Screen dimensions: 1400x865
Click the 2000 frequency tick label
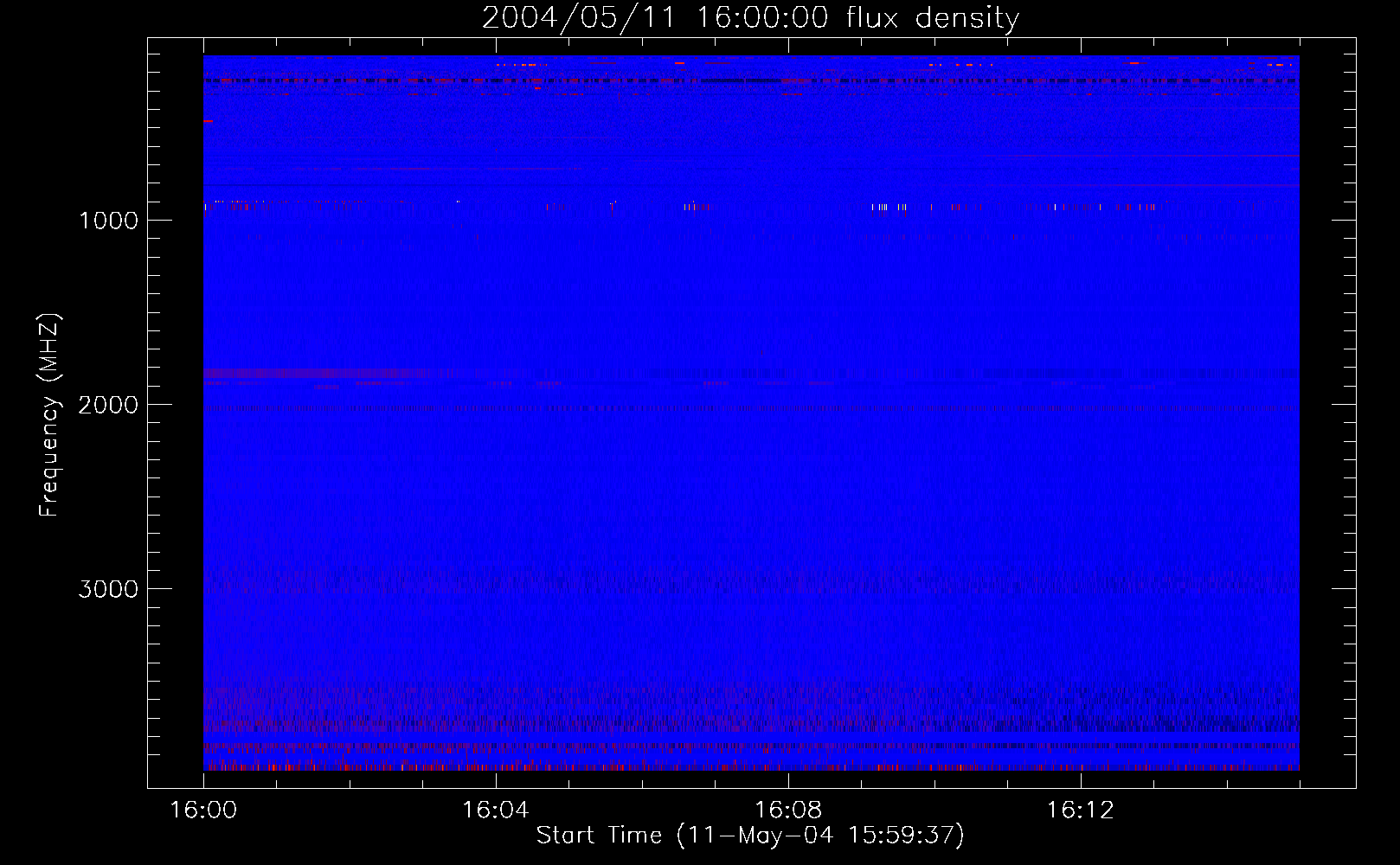click(108, 405)
